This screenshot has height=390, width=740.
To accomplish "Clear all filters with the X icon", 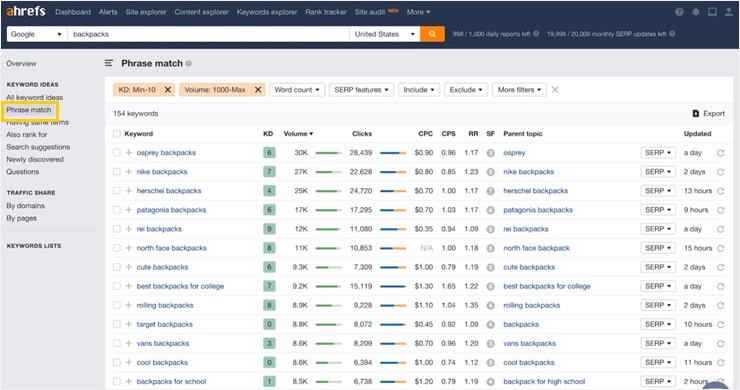I will 555,90.
